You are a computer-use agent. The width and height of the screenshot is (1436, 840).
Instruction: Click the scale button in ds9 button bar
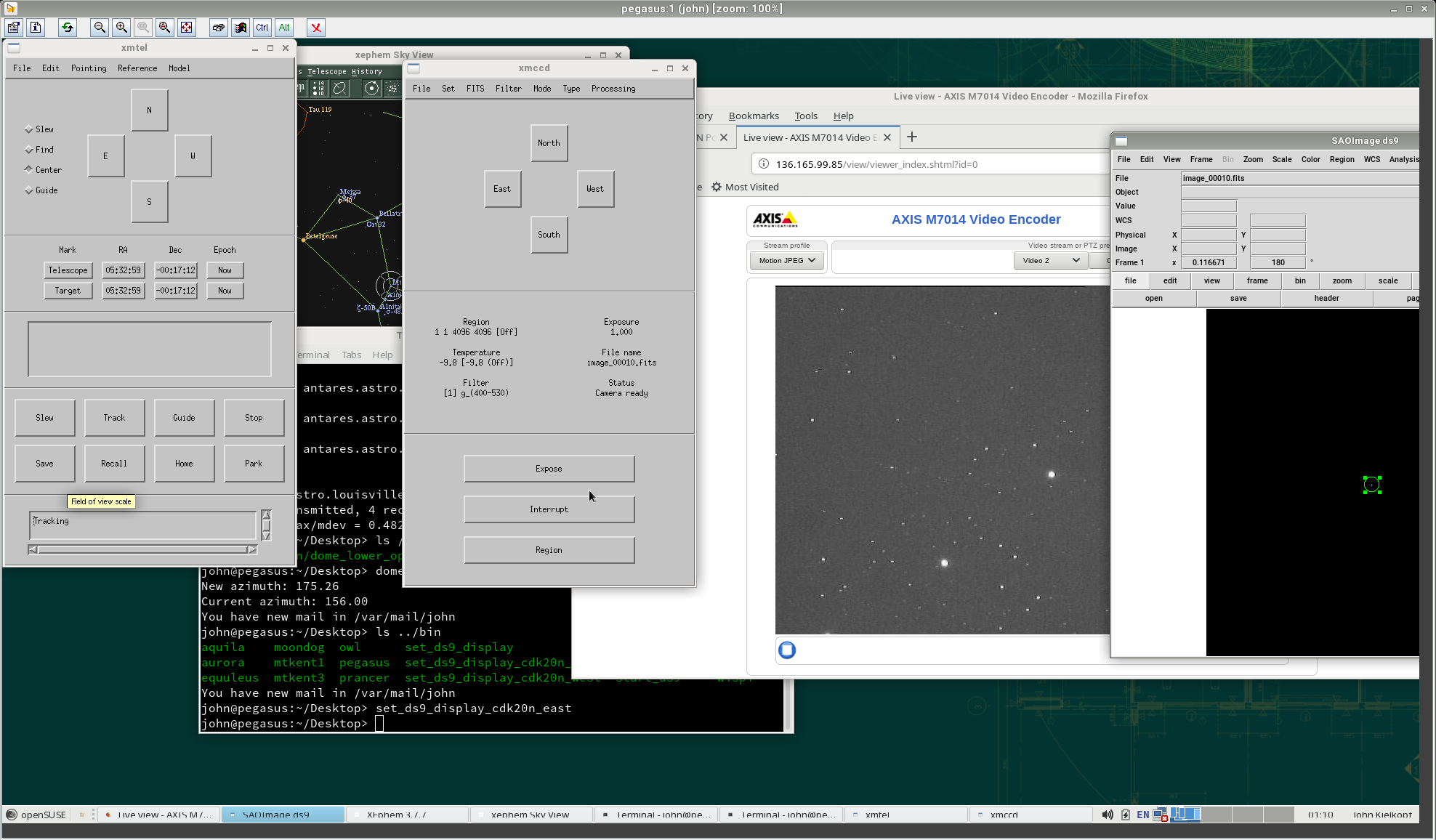point(1387,280)
